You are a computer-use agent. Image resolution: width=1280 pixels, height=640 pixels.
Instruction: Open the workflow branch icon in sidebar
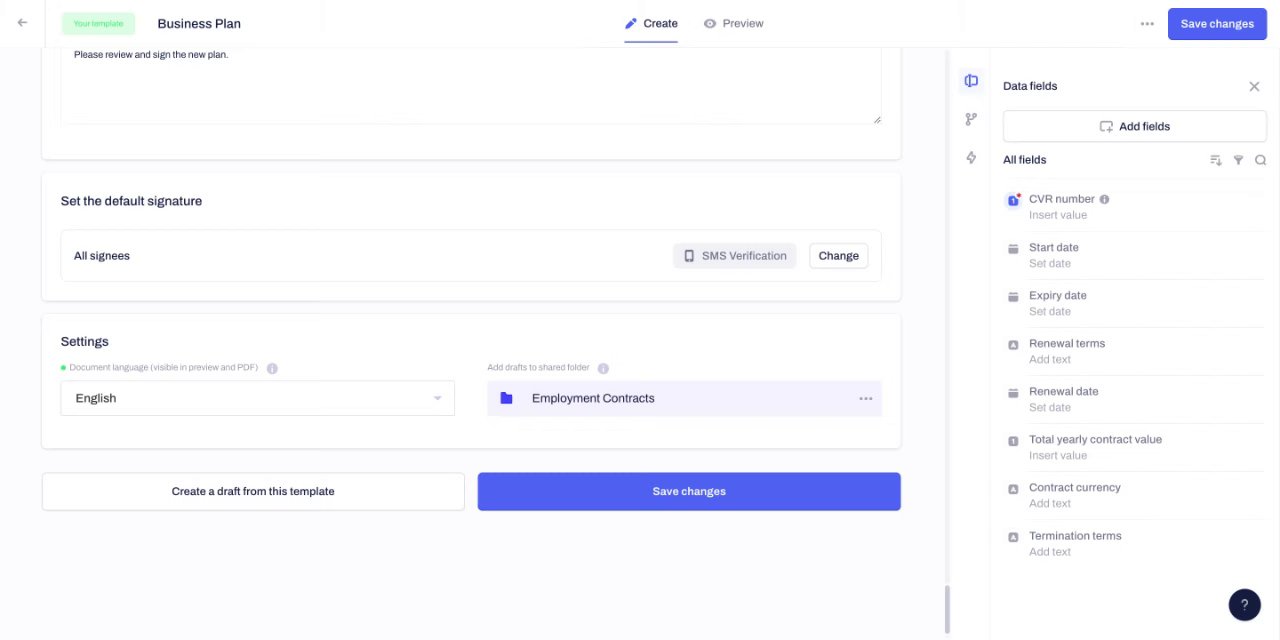coord(971,119)
